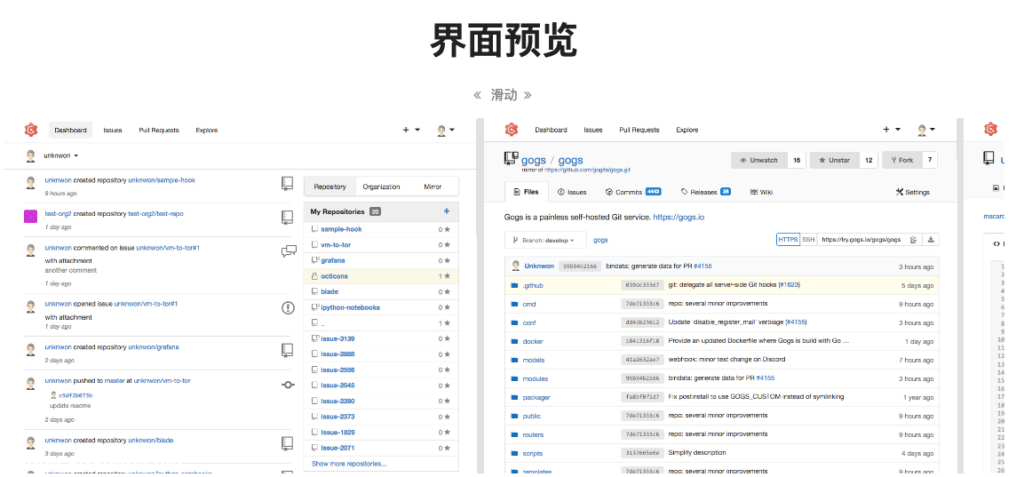Open the #1623 issue link in the .github commit message
The width and height of the screenshot is (1024, 477).
[x=788, y=285]
